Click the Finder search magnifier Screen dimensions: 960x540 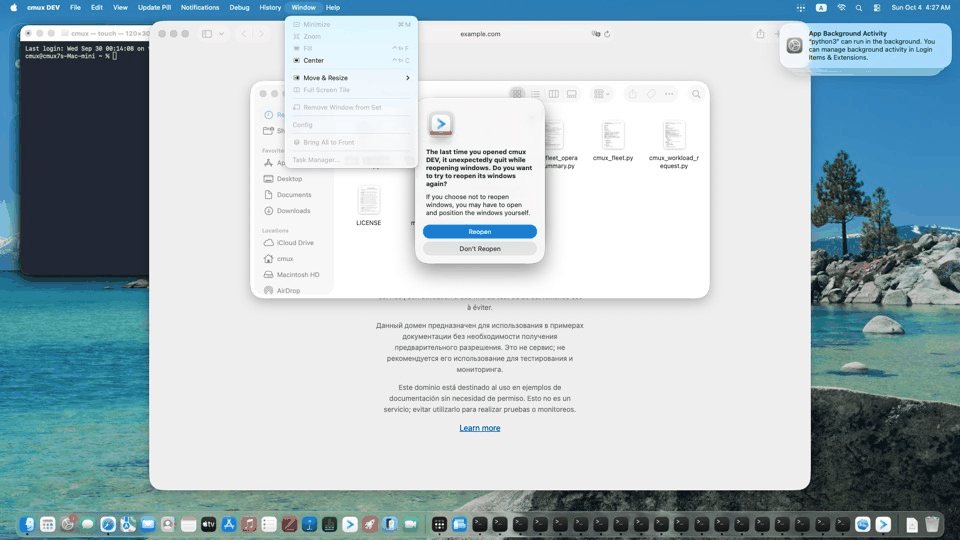(696, 94)
